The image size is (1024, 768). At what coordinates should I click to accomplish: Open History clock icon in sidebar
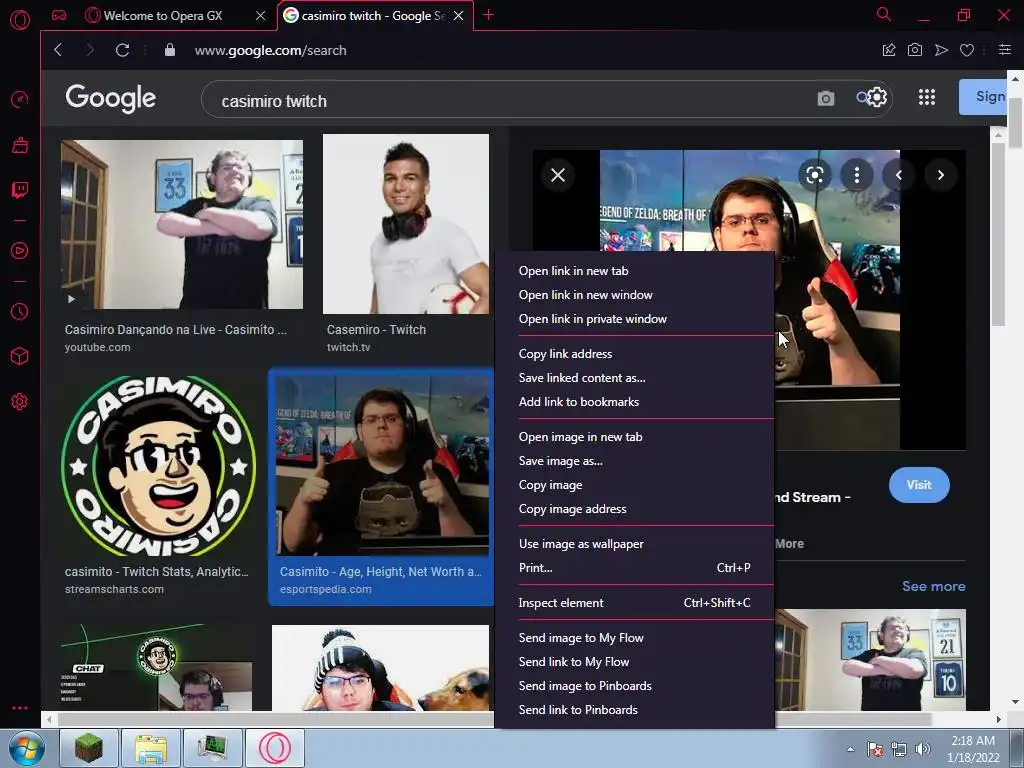20,312
